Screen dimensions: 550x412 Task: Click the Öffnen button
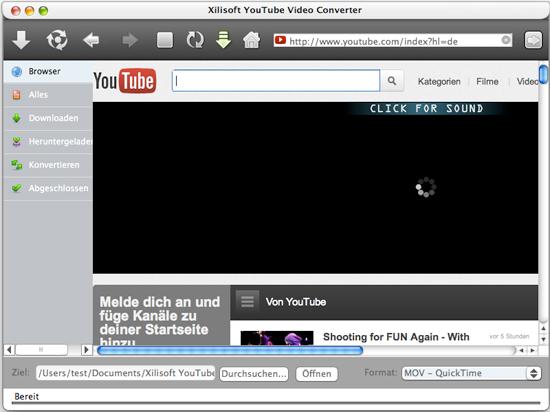click(317, 374)
